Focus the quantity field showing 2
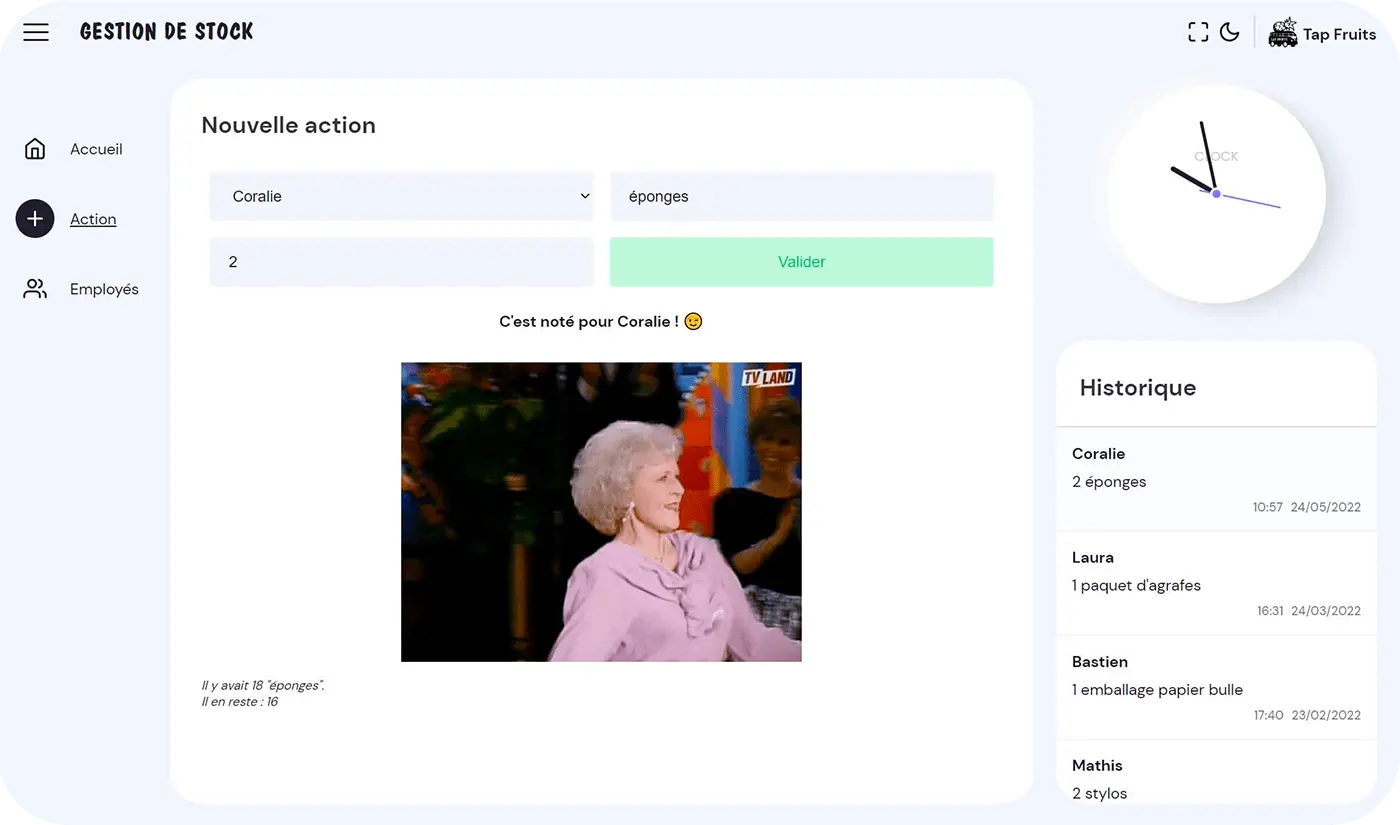1400x825 pixels. tap(401, 262)
